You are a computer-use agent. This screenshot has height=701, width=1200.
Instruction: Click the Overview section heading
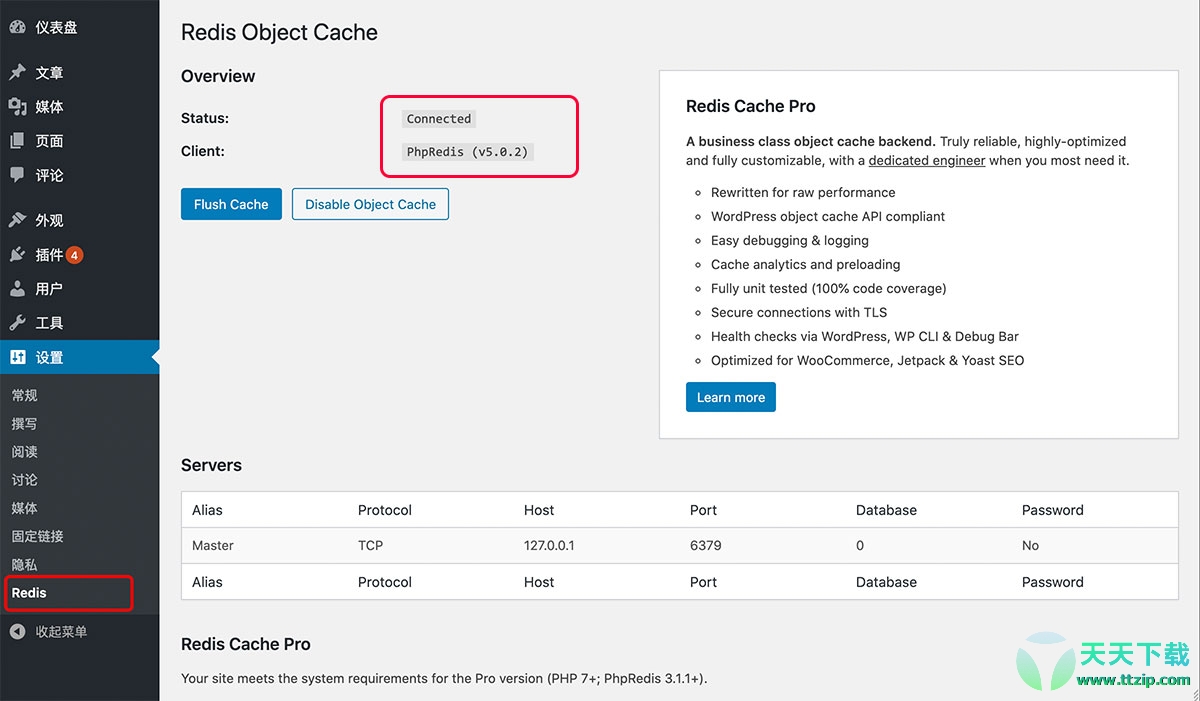click(218, 76)
